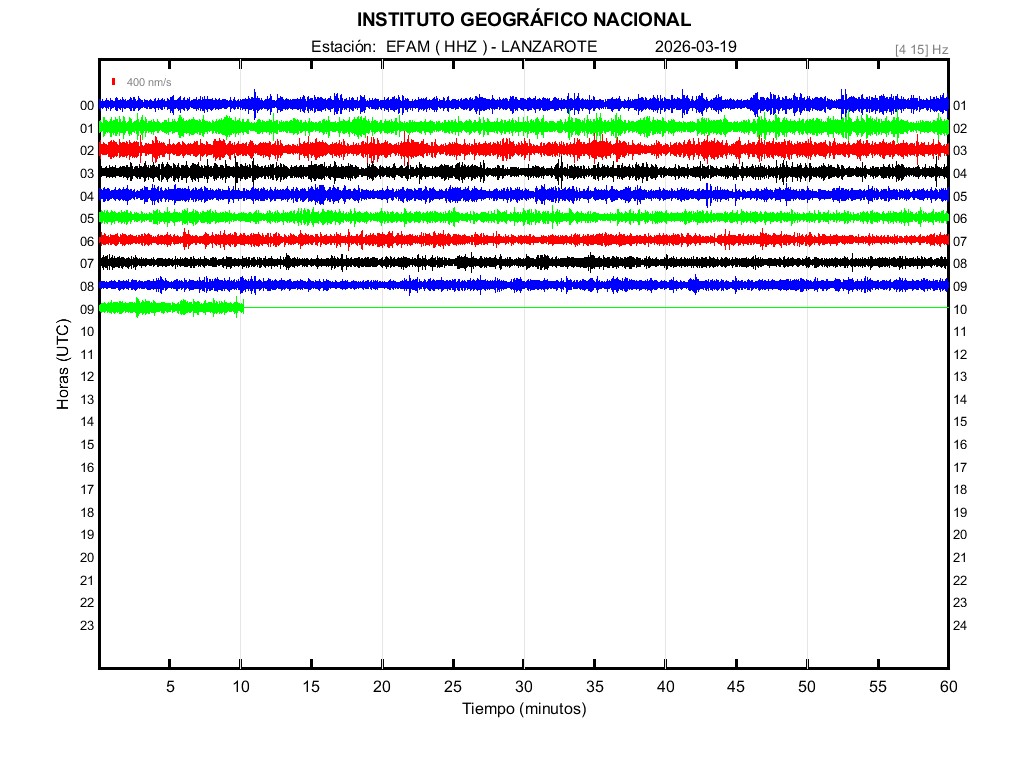Click the left axis hour label 23
Screen dimensions: 1024x768
click(x=87, y=626)
